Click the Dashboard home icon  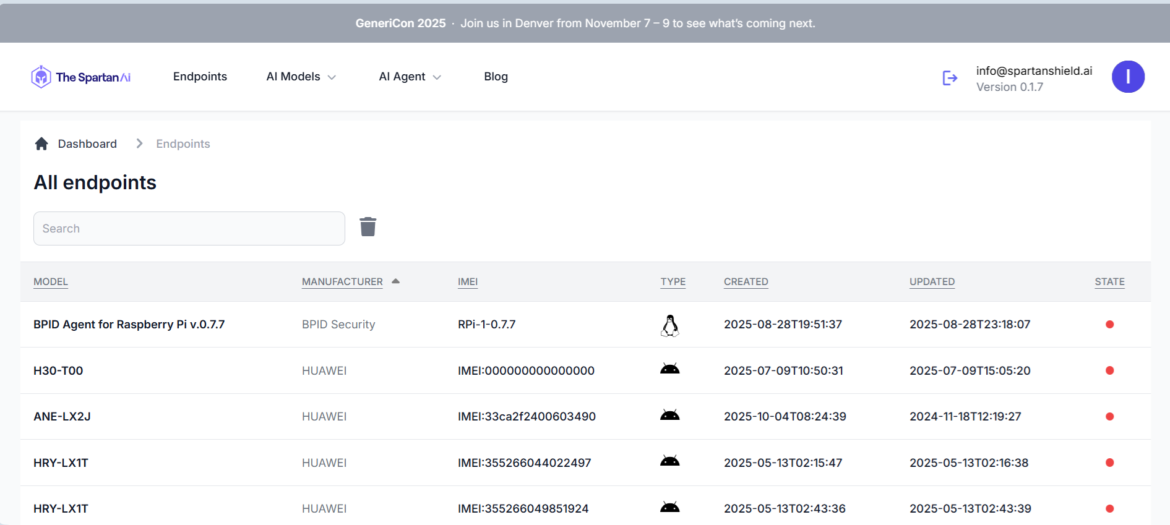[x=41, y=144]
